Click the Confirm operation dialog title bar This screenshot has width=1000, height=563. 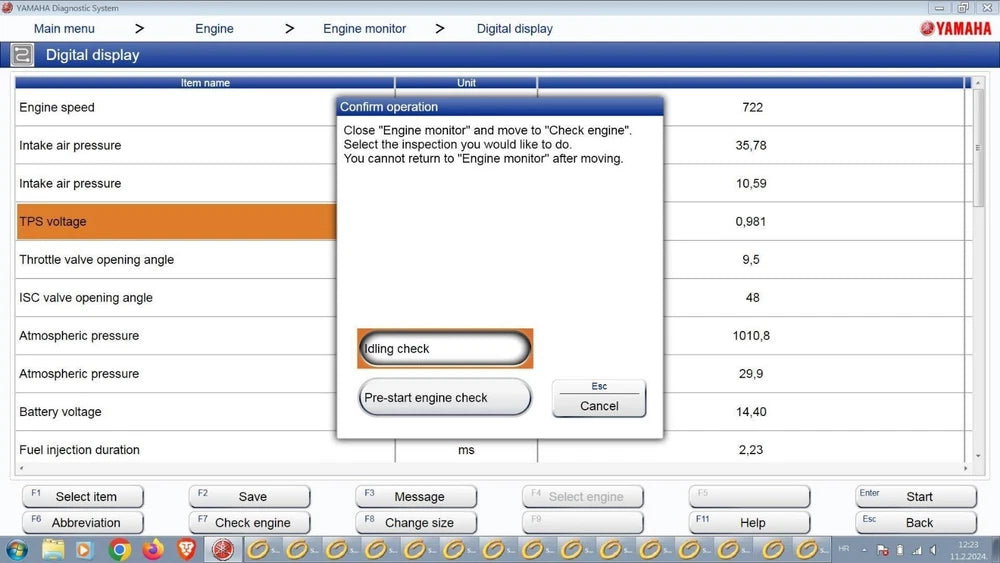click(500, 106)
